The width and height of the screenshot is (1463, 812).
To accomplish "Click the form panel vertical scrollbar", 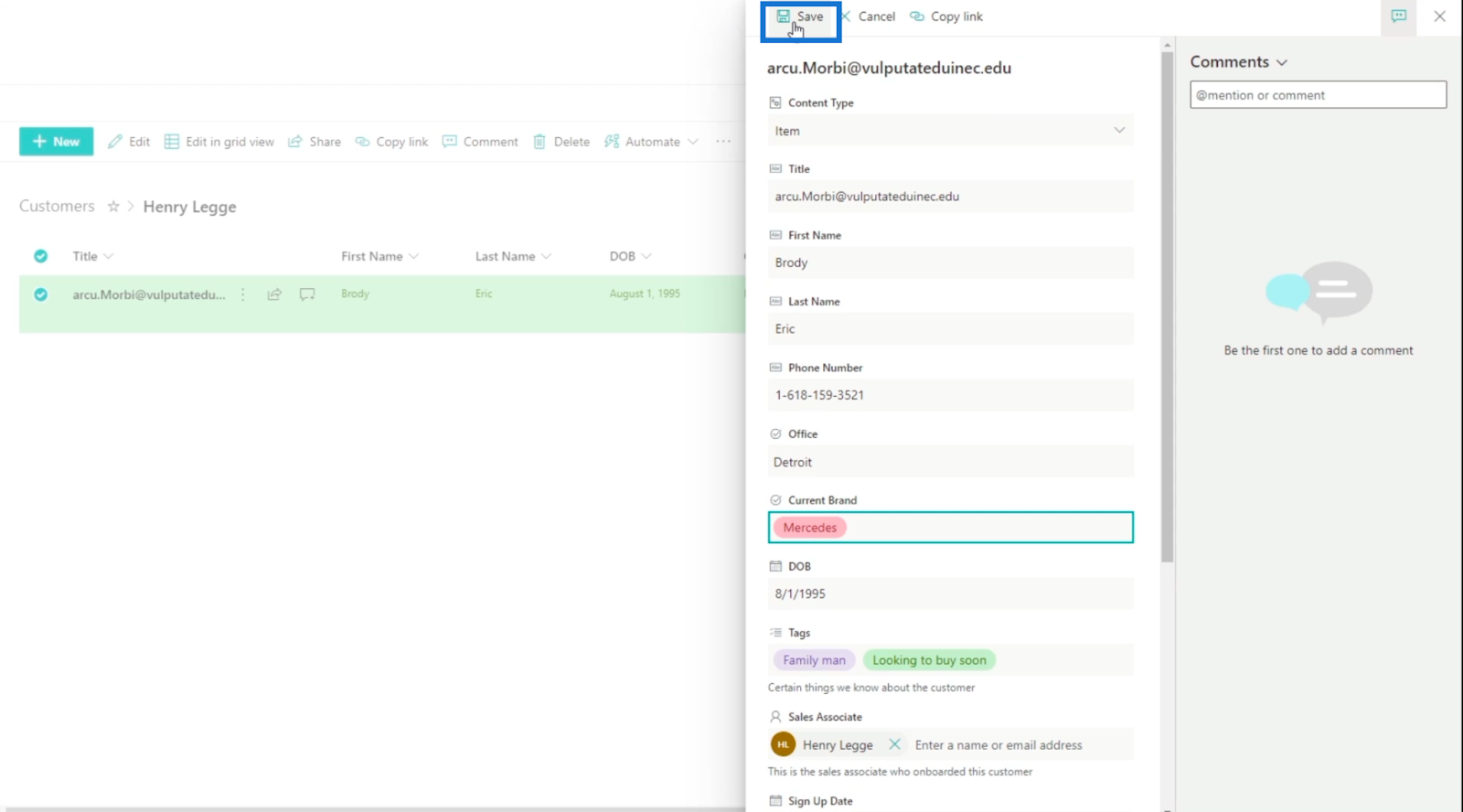I will [x=1167, y=306].
